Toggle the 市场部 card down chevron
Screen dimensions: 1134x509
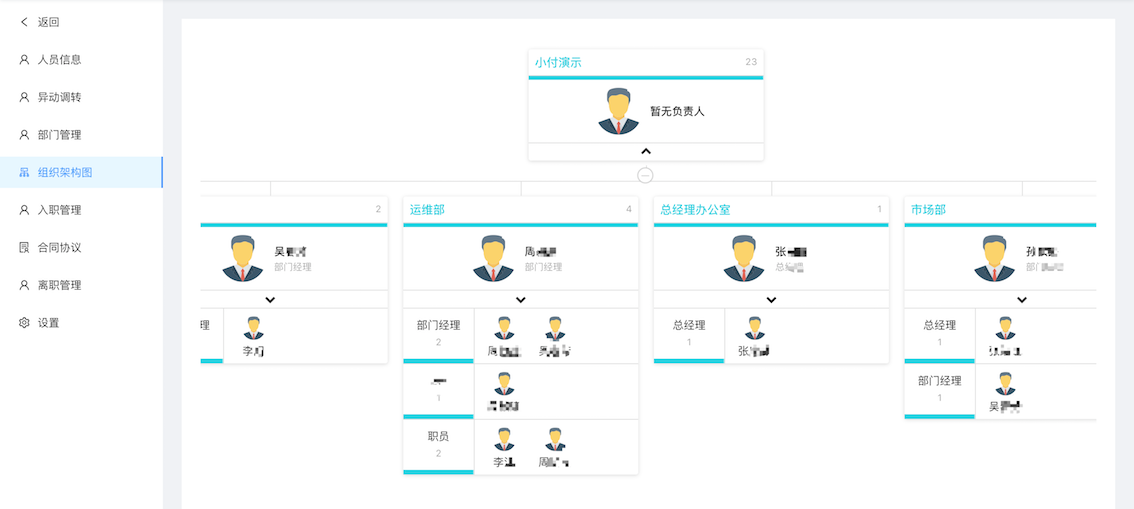coord(1022,300)
